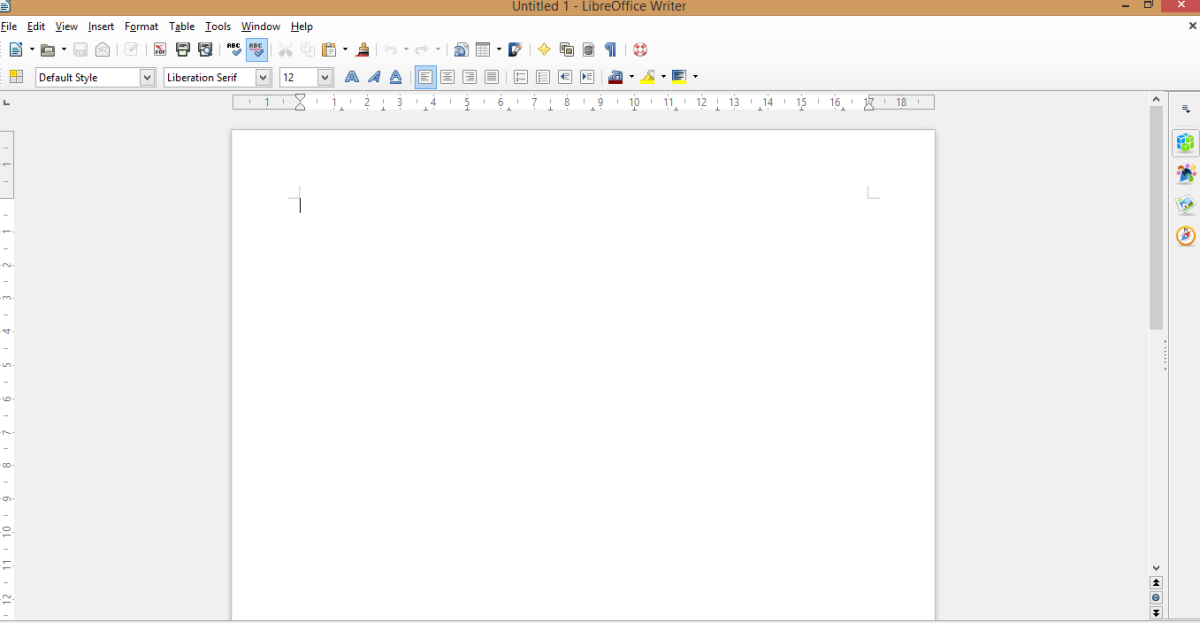Select the Clone Formatting paintbrush

363,49
